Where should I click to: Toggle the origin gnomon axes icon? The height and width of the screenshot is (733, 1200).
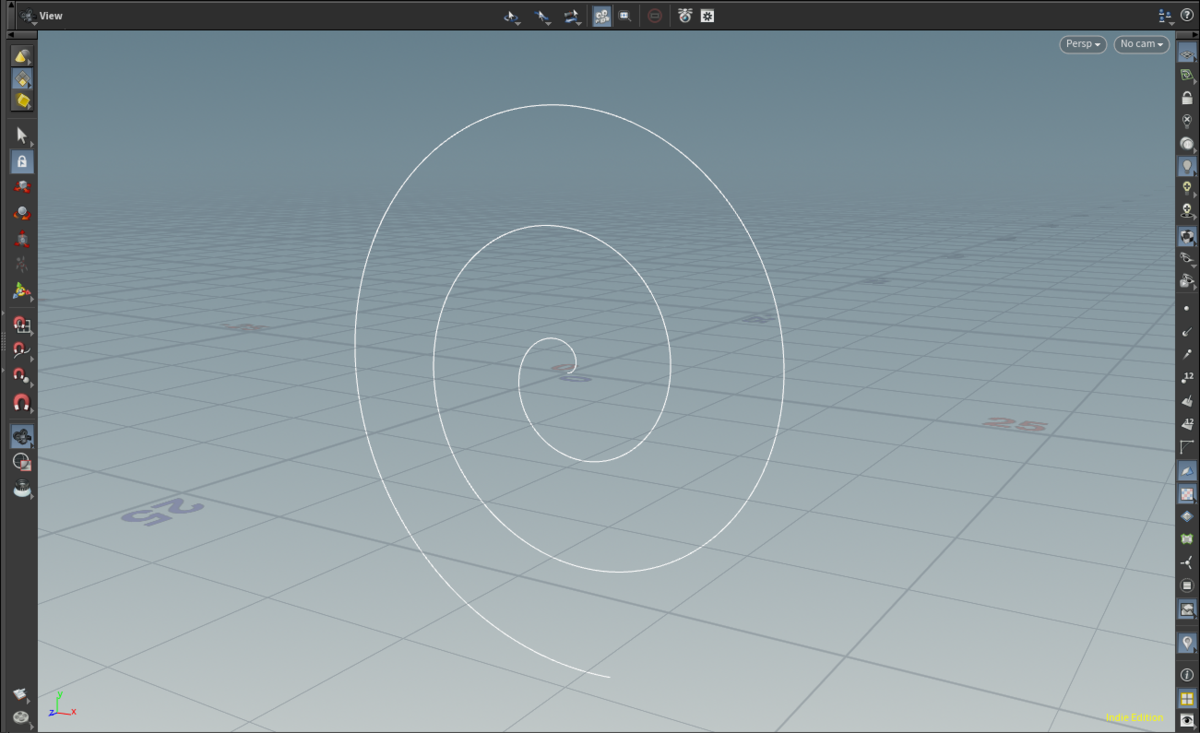pyautogui.click(x=1187, y=563)
